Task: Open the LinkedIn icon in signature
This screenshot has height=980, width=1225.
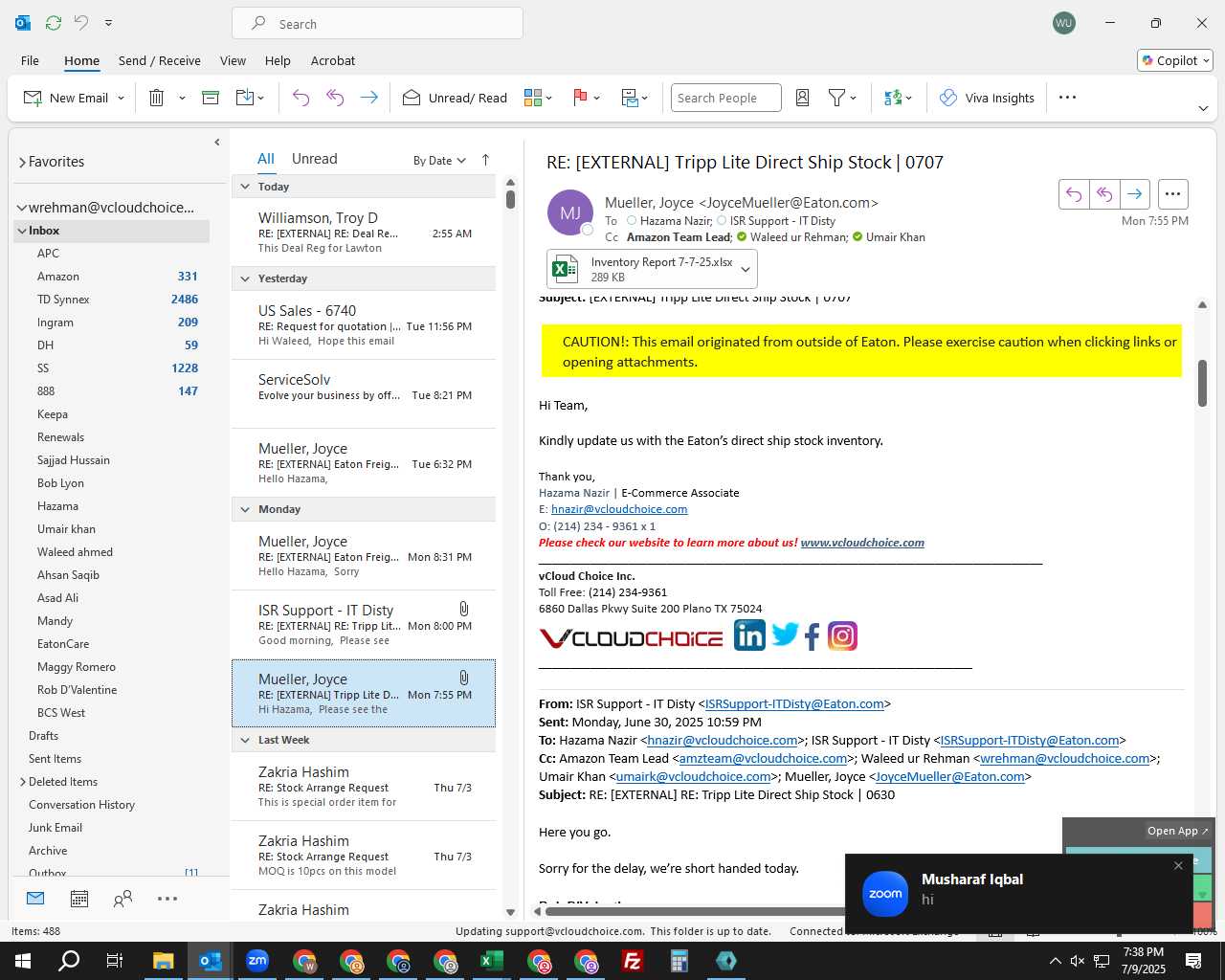Action: pyautogui.click(x=749, y=635)
